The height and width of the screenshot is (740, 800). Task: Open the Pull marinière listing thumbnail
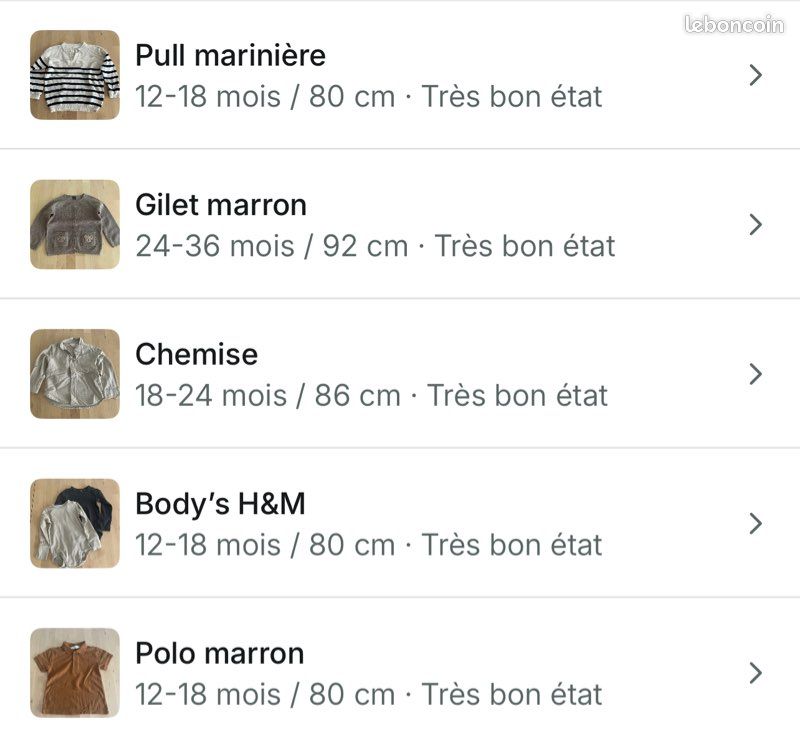point(74,75)
